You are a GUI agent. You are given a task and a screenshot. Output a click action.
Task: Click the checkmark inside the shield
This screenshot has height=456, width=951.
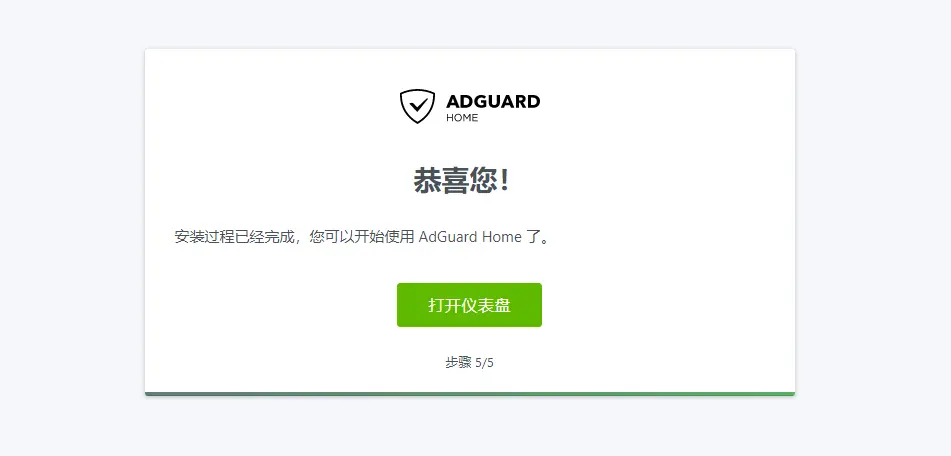[x=417, y=106]
